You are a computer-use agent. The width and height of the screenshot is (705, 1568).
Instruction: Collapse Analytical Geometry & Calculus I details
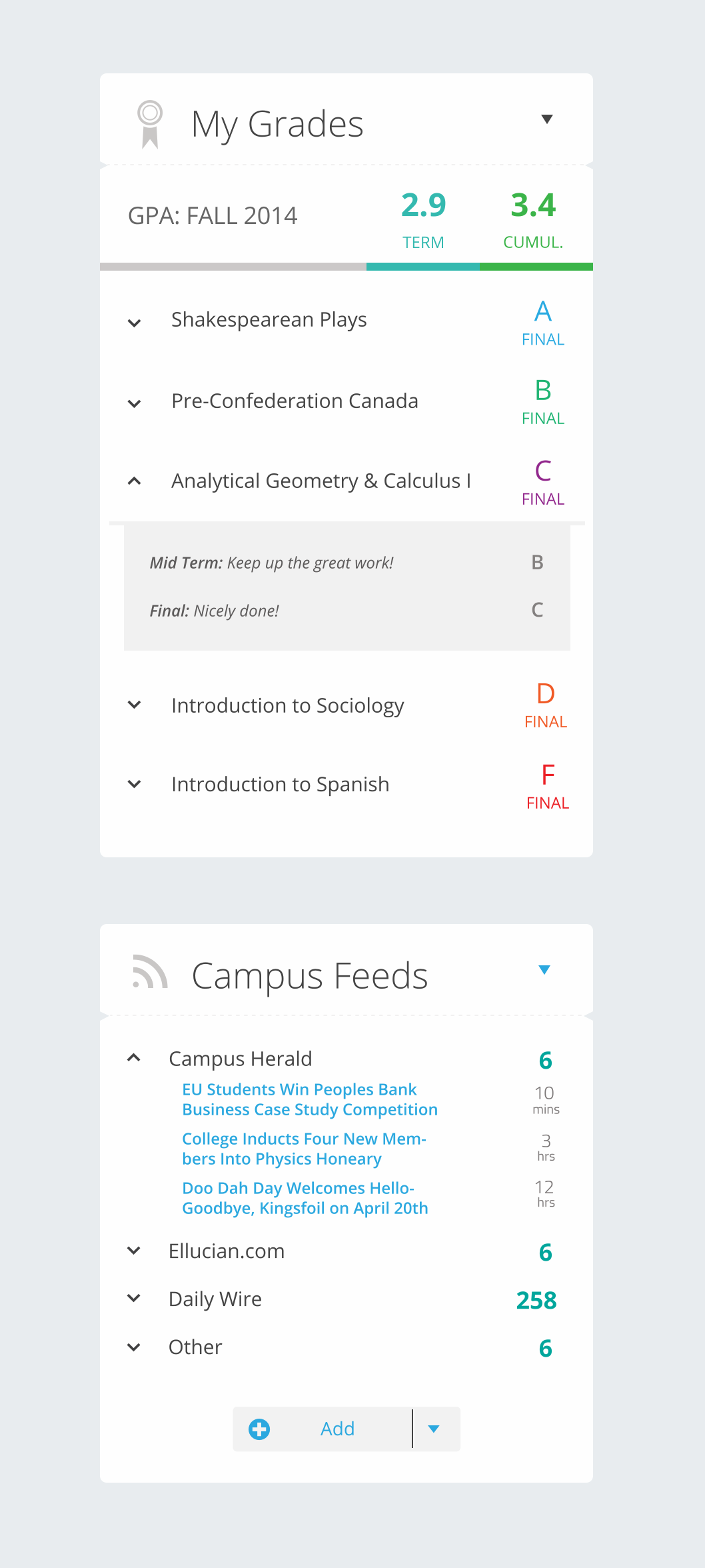coord(135,481)
